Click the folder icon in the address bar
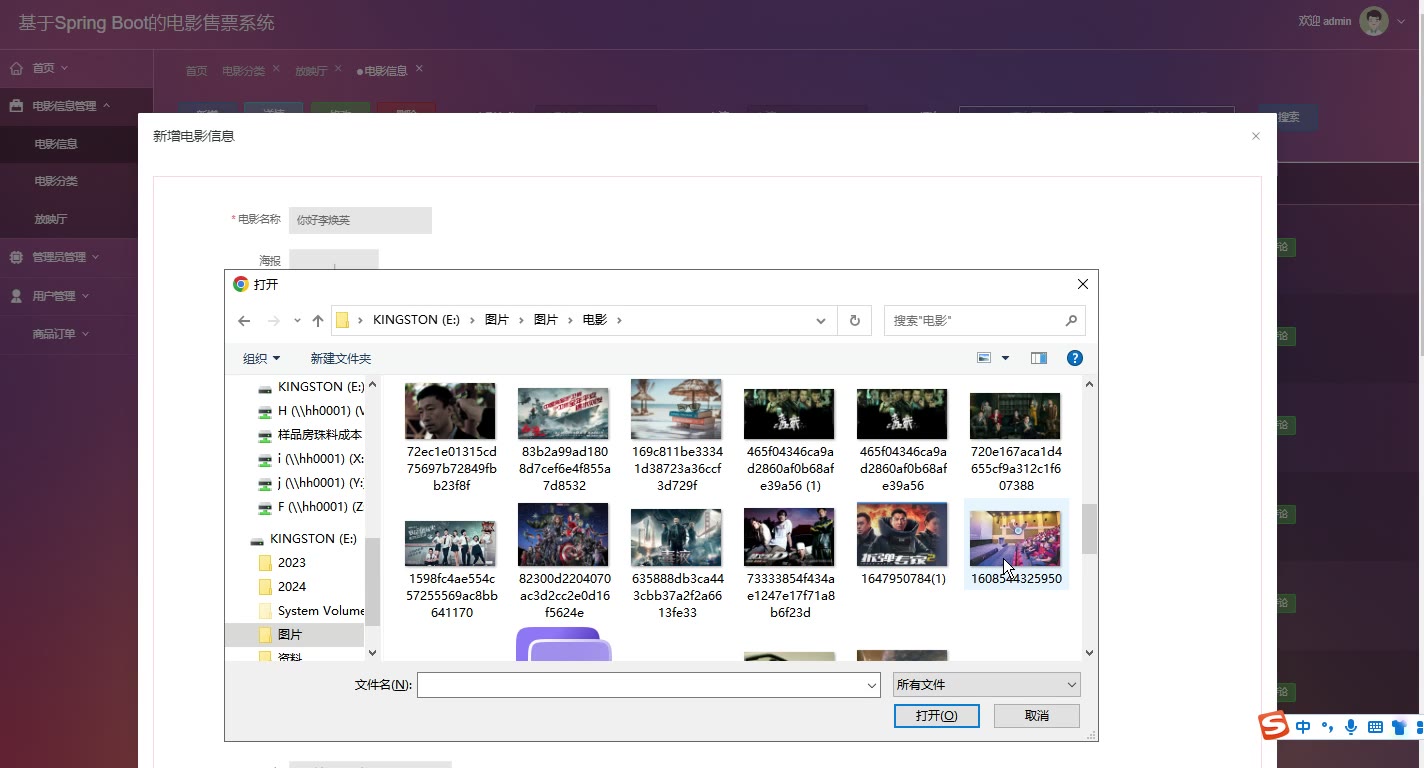Image resolution: width=1424 pixels, height=768 pixels. pos(342,320)
